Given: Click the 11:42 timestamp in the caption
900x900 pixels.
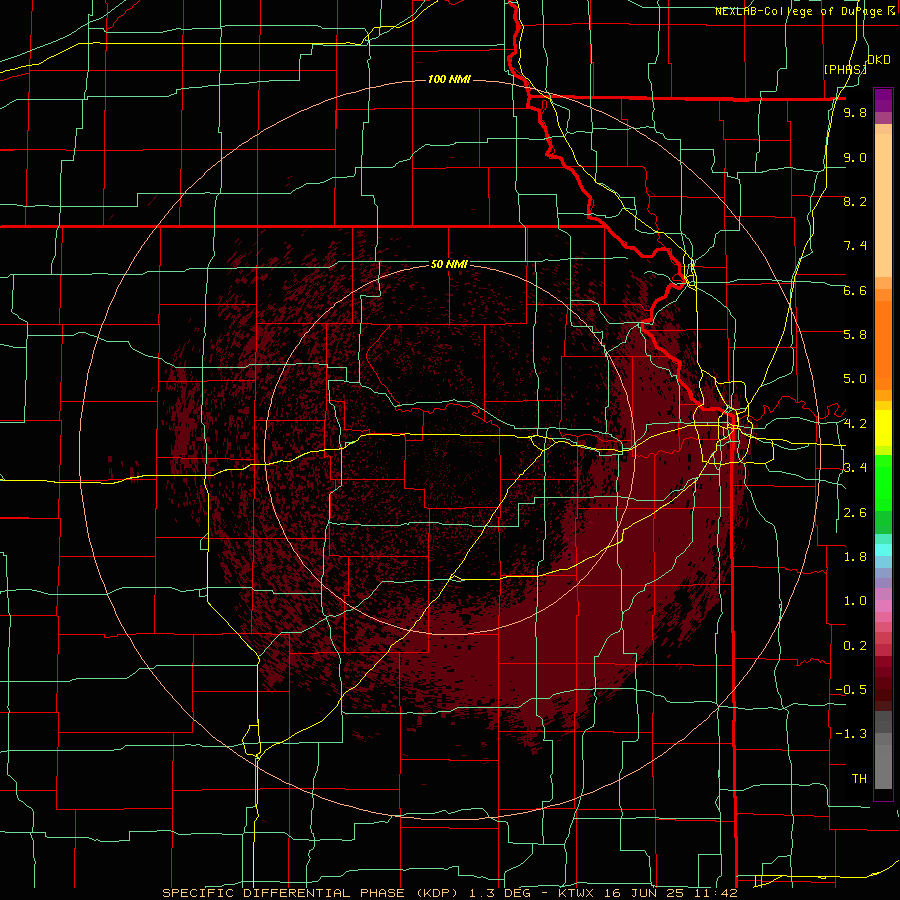Looking at the screenshot, I should pyautogui.click(x=716, y=893).
